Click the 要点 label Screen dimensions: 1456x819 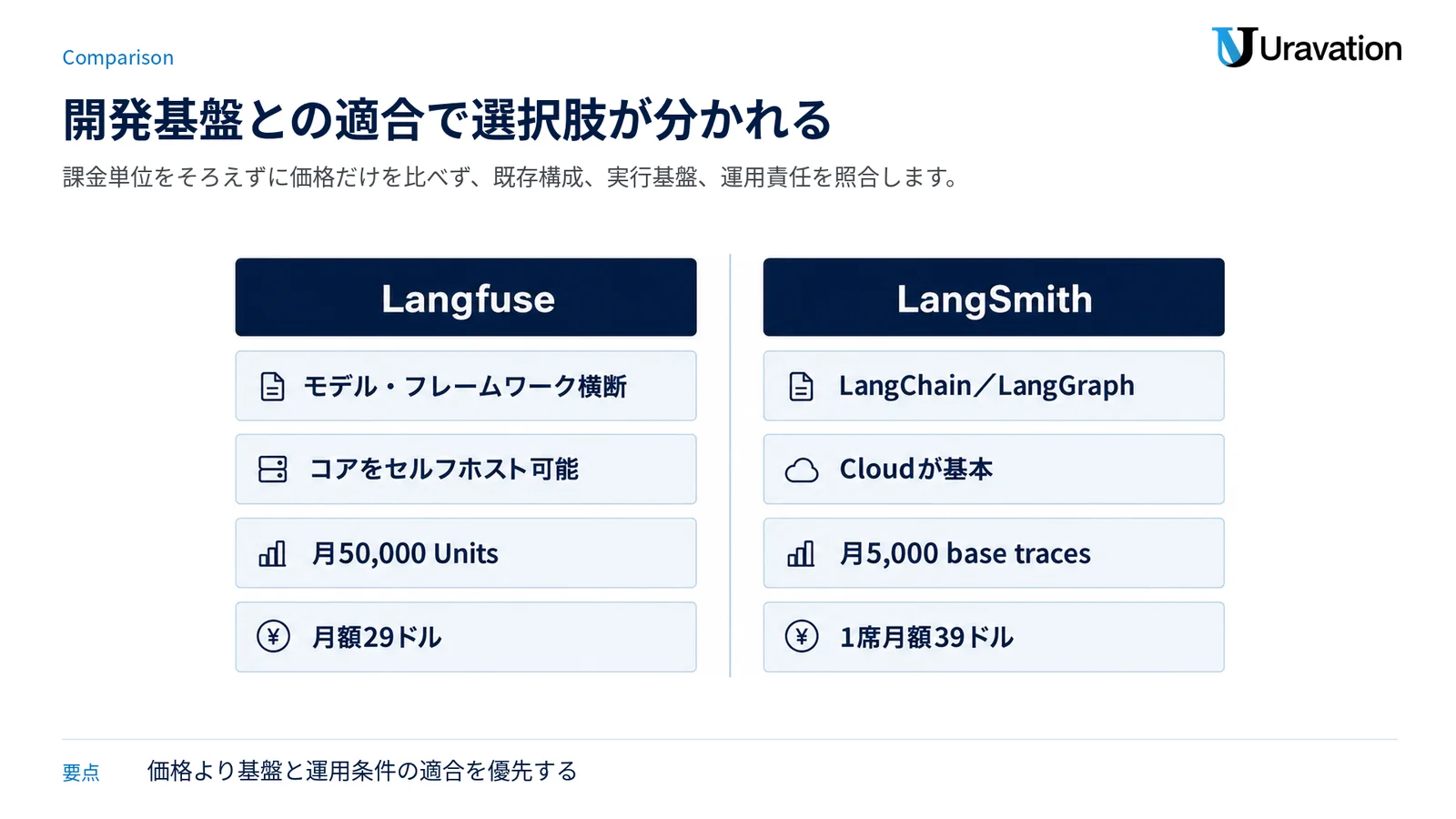click(81, 773)
